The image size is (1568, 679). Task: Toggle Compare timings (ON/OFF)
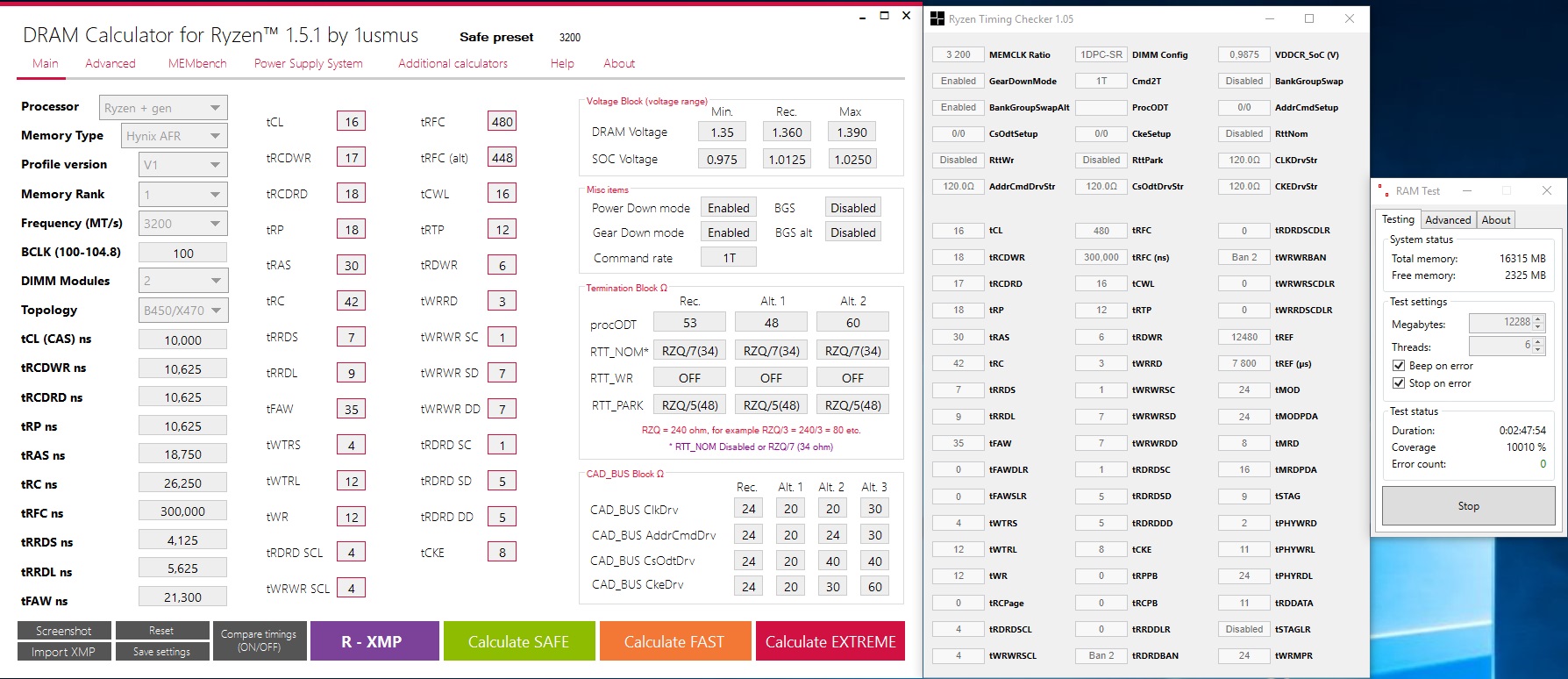coord(259,640)
